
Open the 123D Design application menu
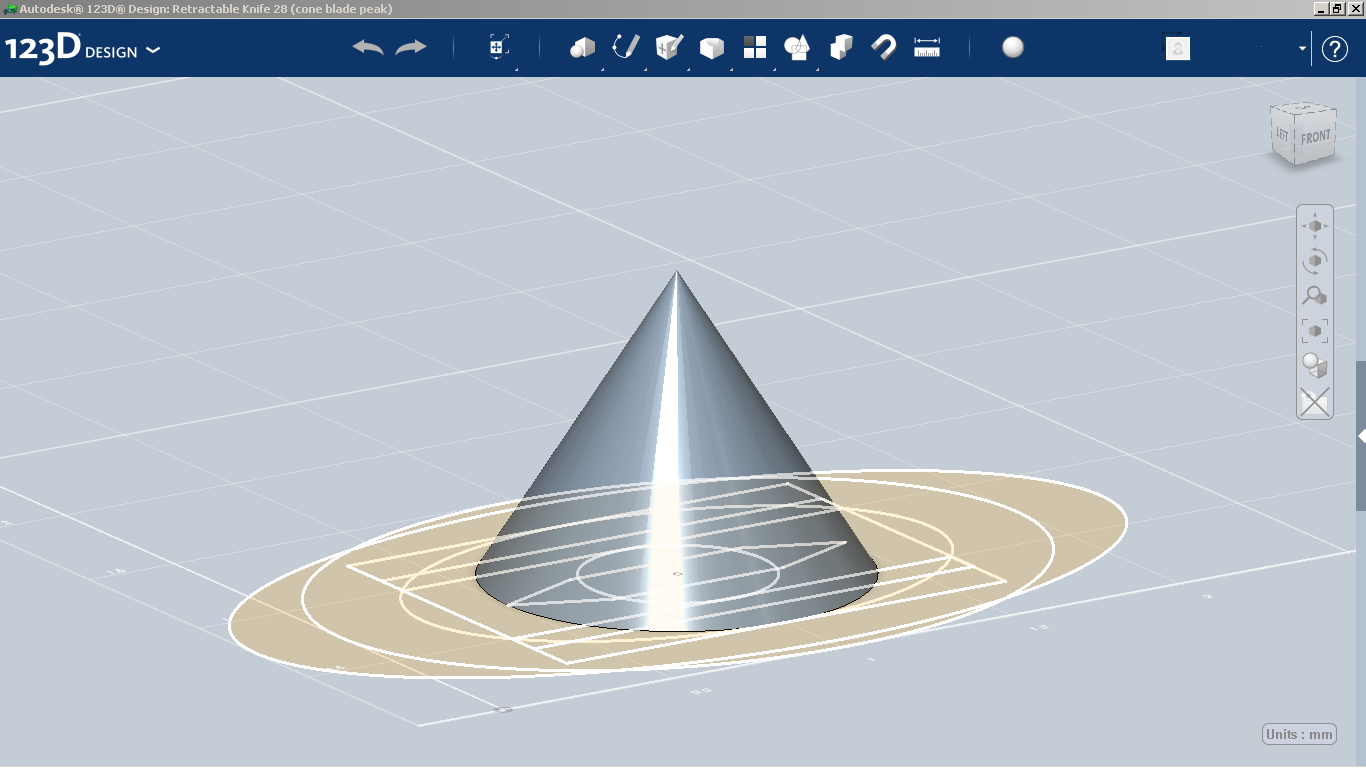point(82,49)
